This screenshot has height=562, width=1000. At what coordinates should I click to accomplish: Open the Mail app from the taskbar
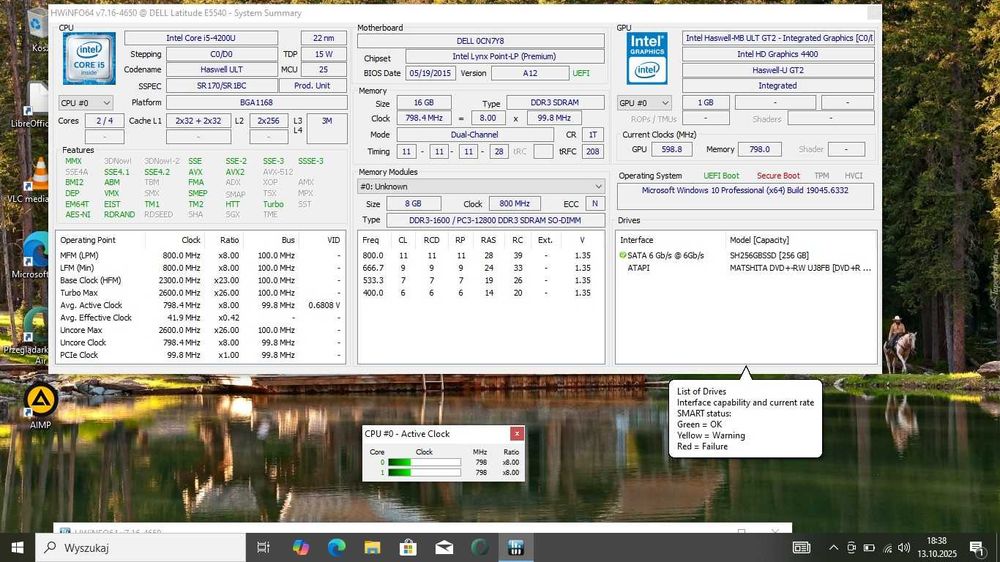(445, 547)
